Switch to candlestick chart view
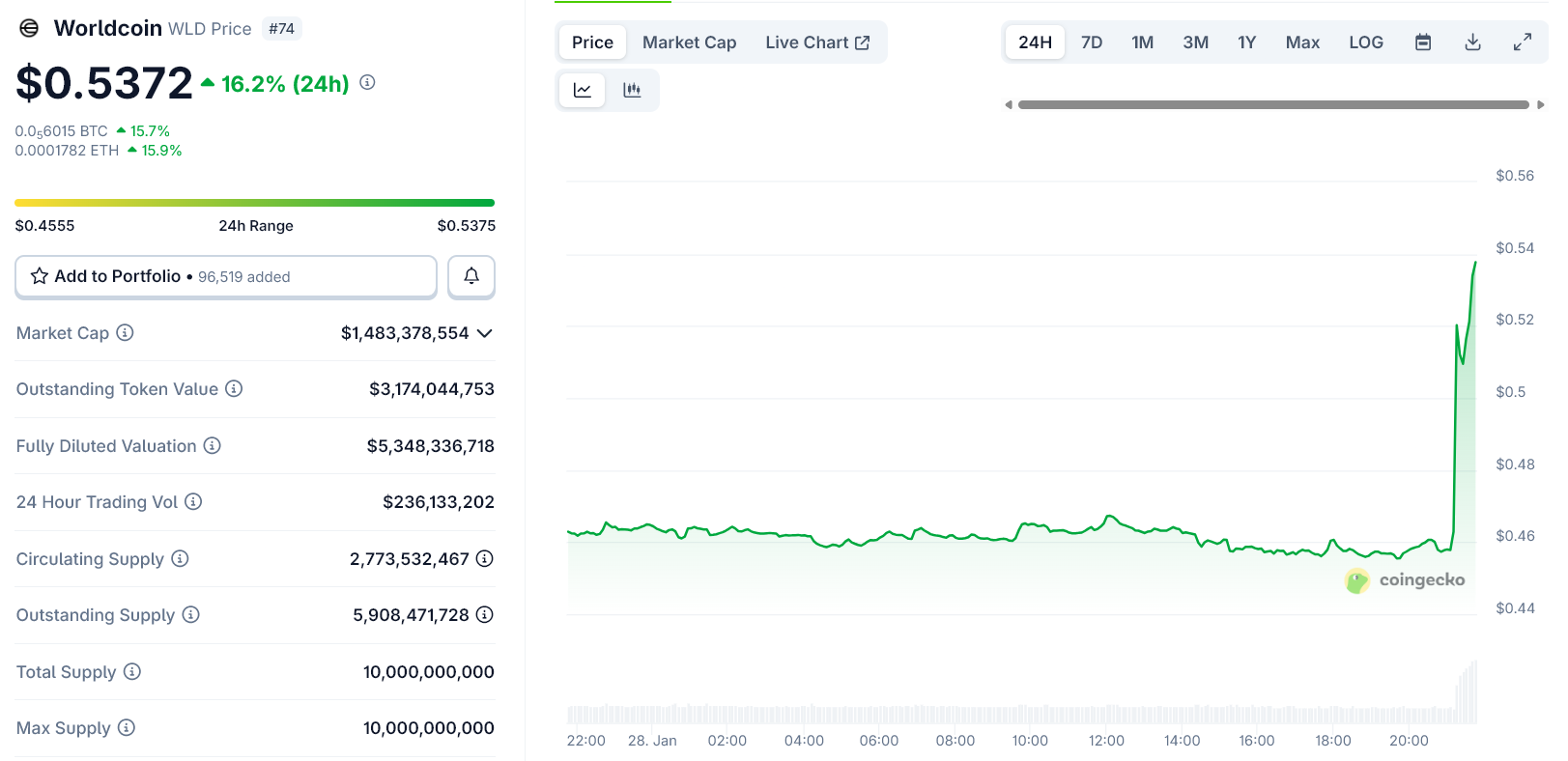Viewport: 1568px width, 761px height. 632,90
